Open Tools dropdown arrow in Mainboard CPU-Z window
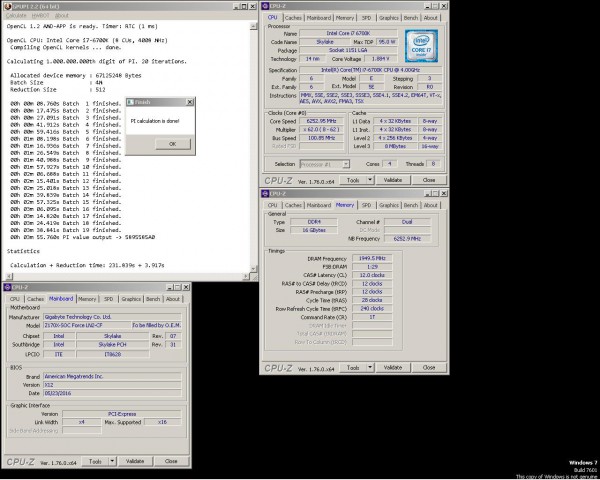This screenshot has width=600, height=480. click(112, 461)
